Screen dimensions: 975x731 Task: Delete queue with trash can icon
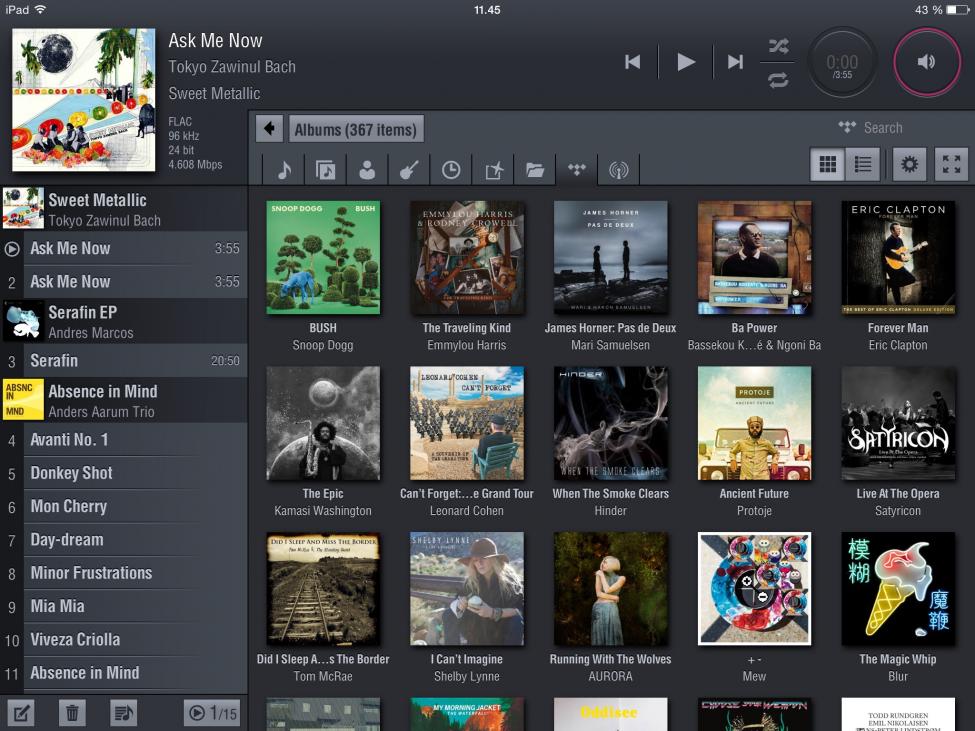point(72,712)
